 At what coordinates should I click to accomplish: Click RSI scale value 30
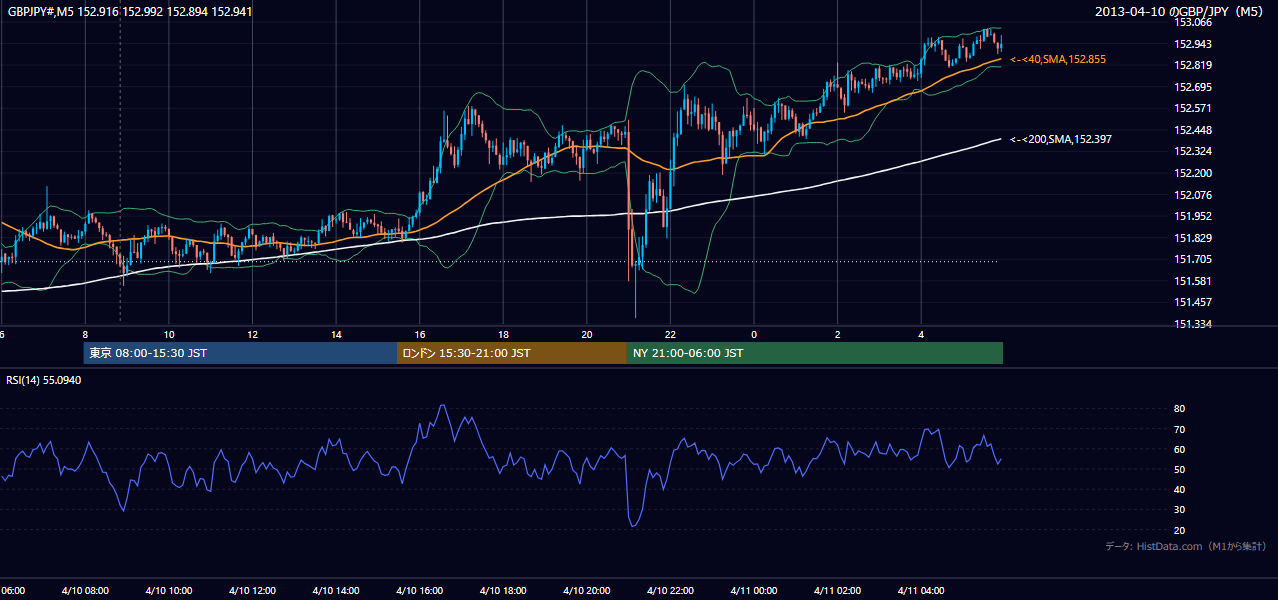pos(1179,510)
